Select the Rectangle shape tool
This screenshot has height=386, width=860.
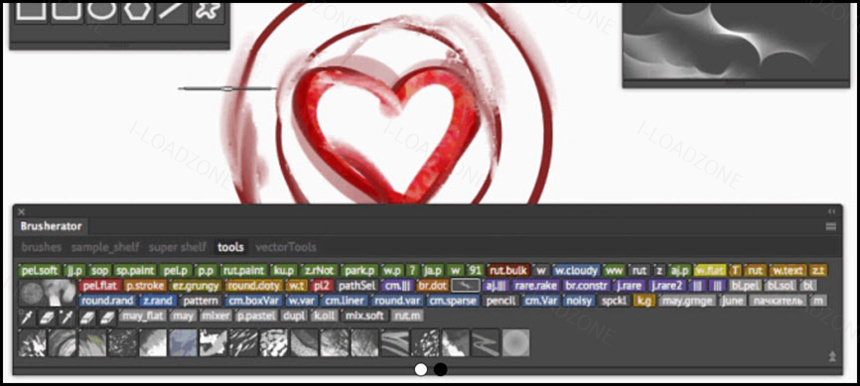[x=31, y=12]
